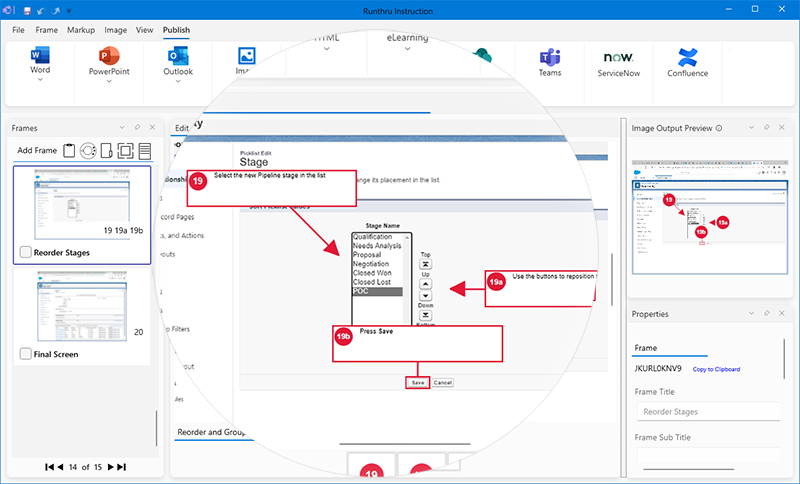The image size is (800, 484).
Task: Expand the HTML publish options chevron
Action: (x=327, y=49)
